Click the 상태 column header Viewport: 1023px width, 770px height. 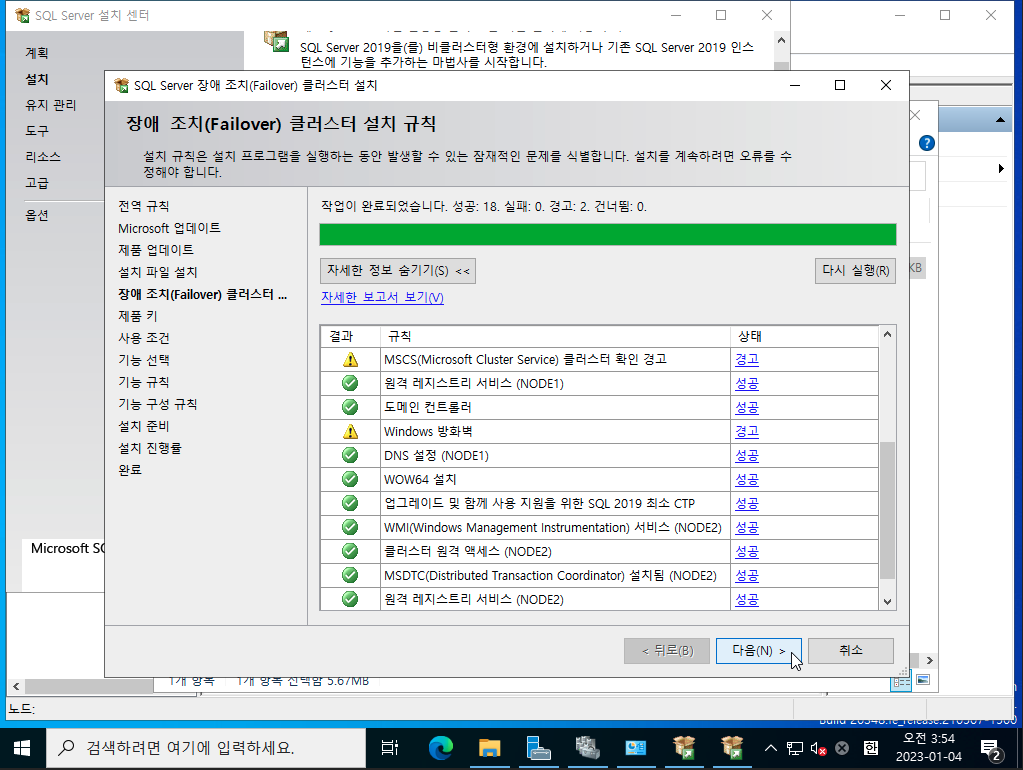(x=804, y=336)
